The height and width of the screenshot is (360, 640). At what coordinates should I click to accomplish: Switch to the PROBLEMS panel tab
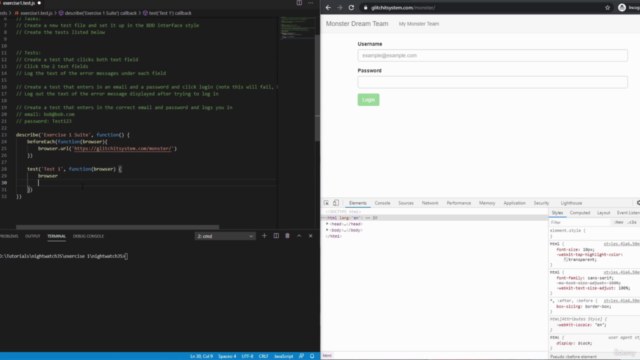(x=9, y=236)
